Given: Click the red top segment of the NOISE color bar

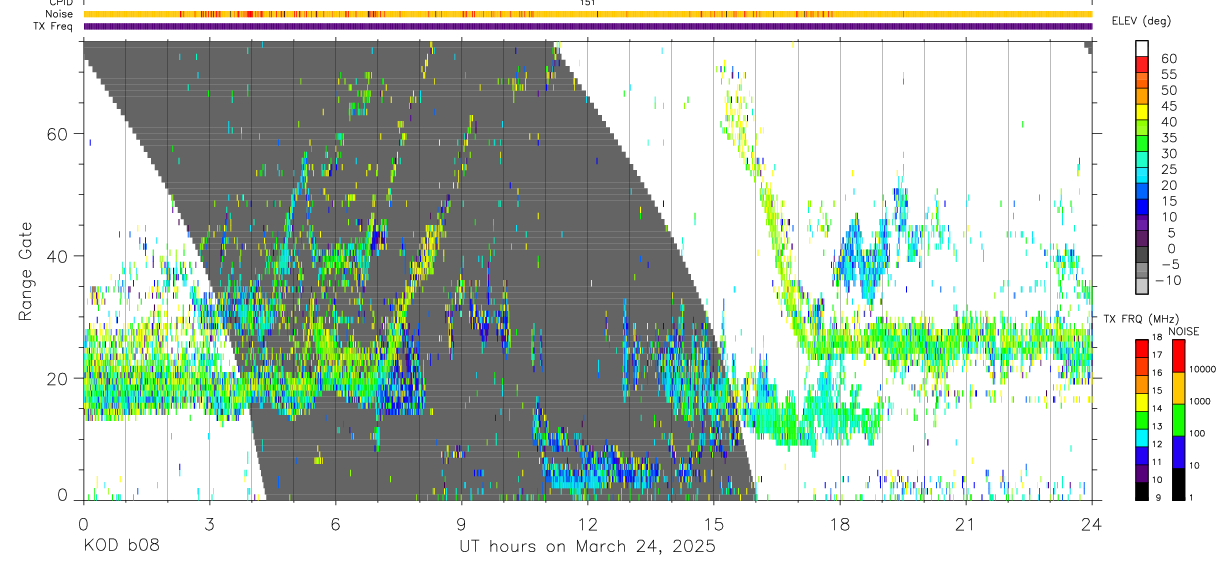Looking at the screenshot, I should (x=1179, y=356).
